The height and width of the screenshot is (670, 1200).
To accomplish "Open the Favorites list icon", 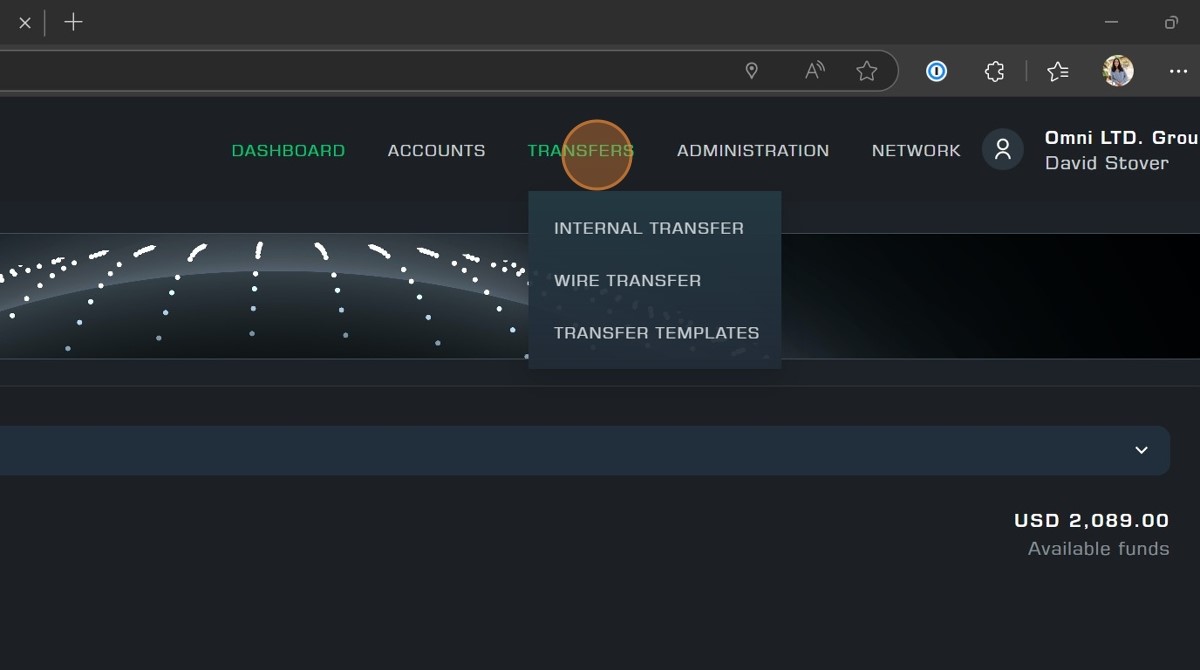I will click(x=1057, y=71).
